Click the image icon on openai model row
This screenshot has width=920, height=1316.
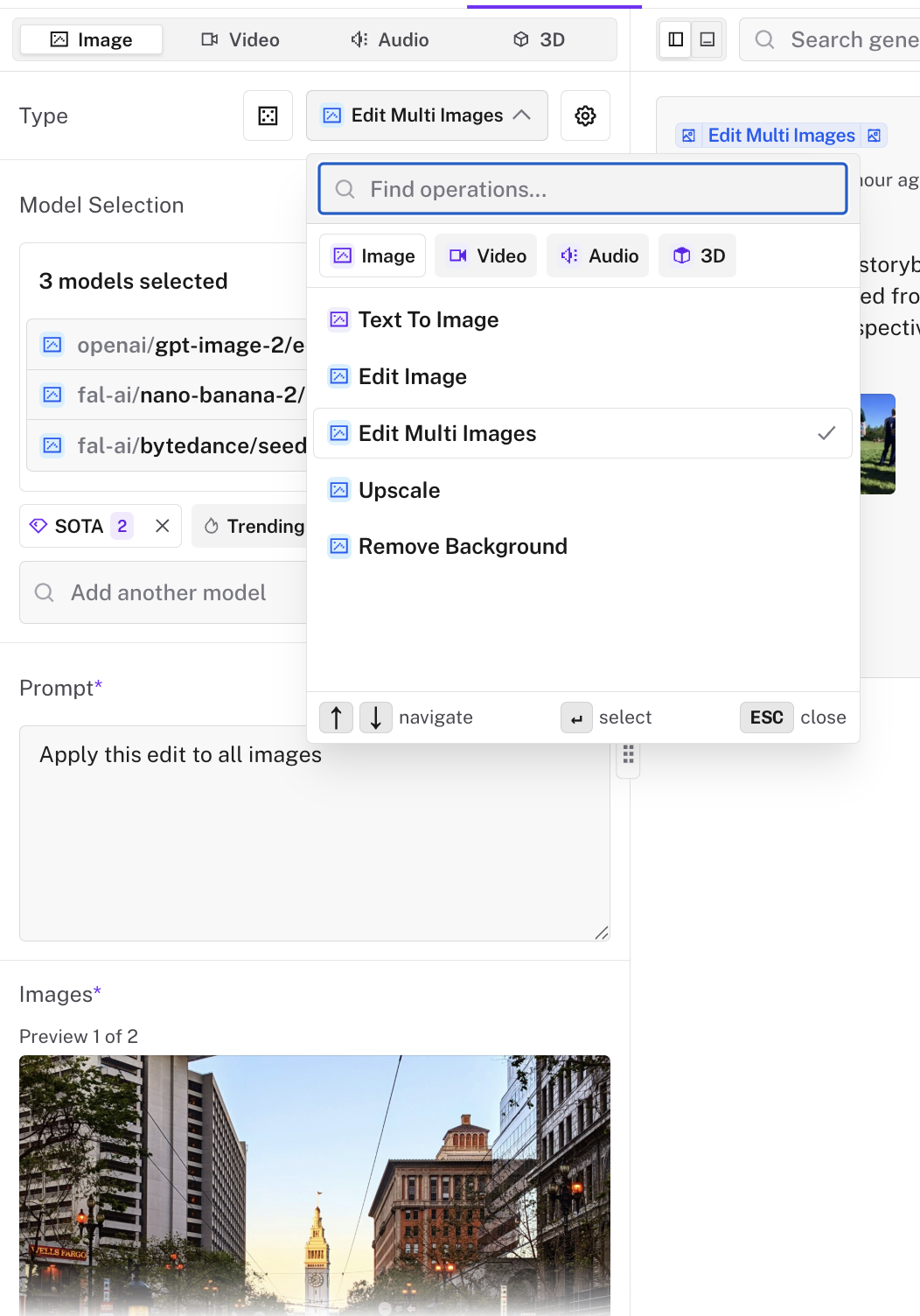coord(52,345)
